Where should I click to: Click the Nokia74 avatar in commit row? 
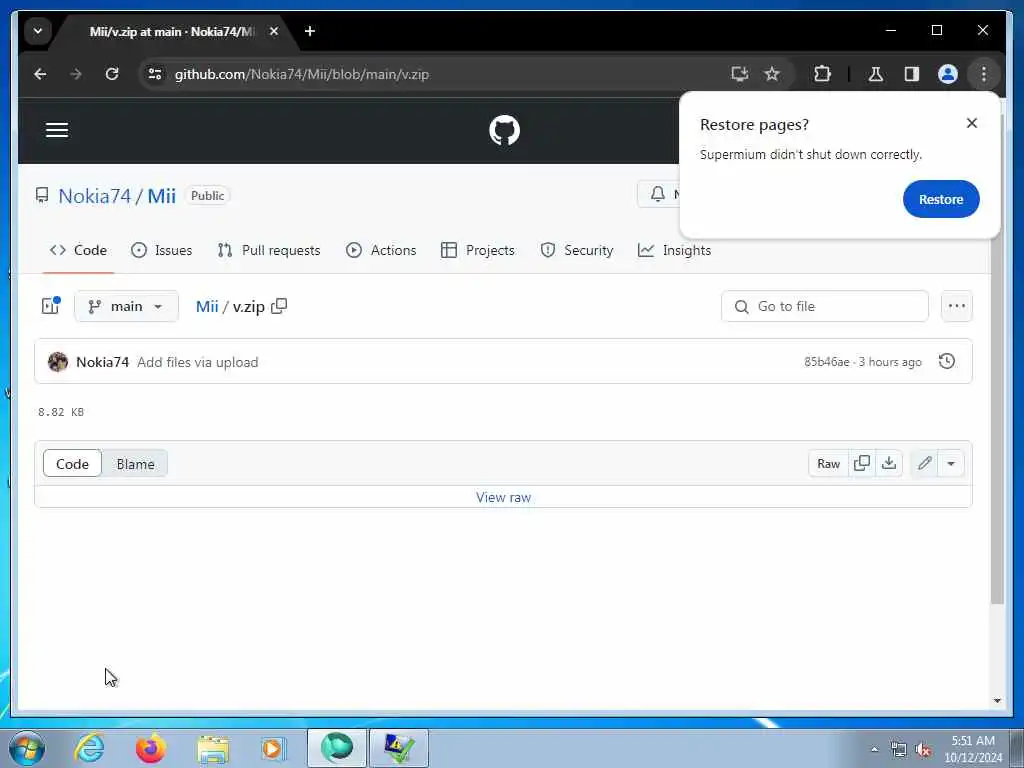point(57,361)
